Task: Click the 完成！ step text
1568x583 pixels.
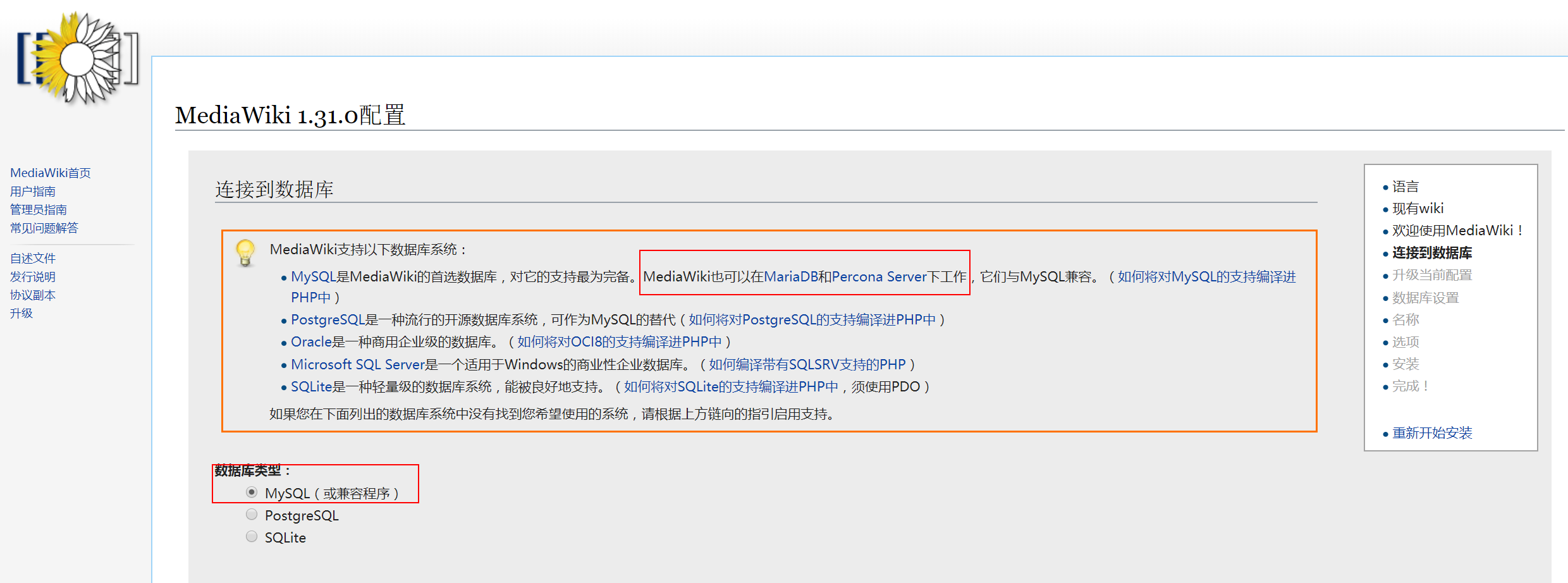Action: (x=1411, y=386)
